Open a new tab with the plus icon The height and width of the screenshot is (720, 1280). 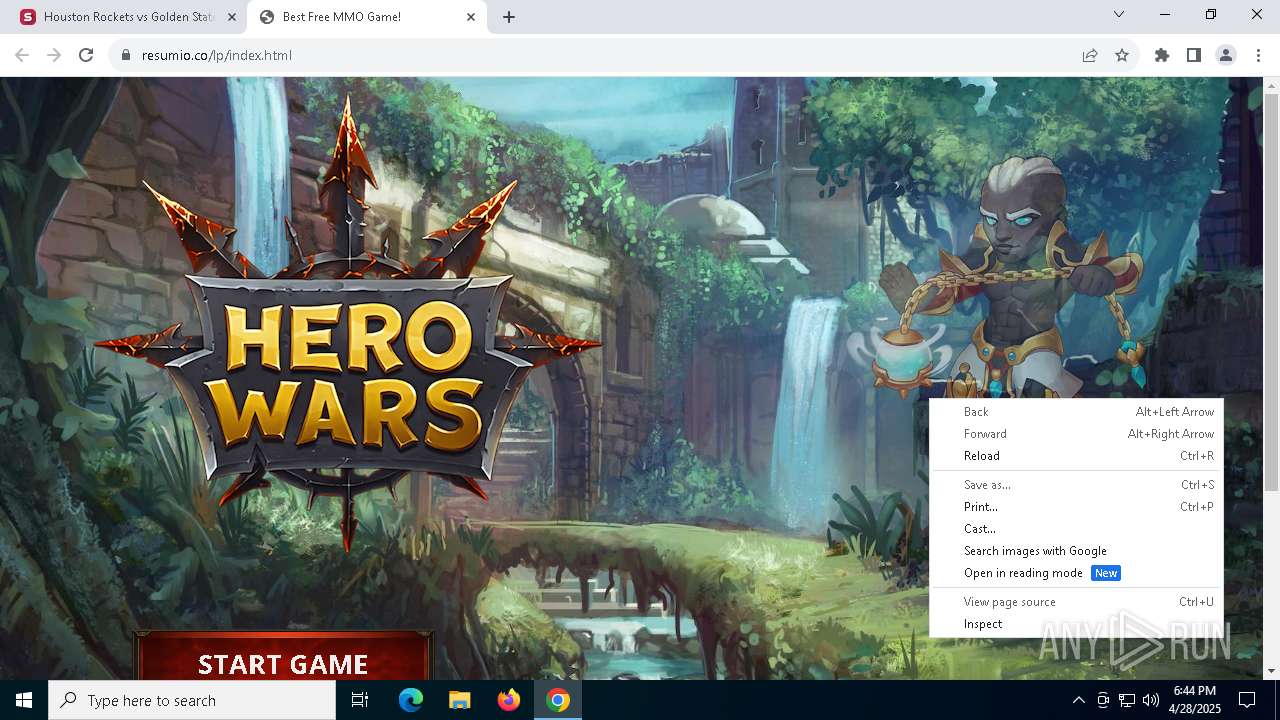(x=509, y=17)
